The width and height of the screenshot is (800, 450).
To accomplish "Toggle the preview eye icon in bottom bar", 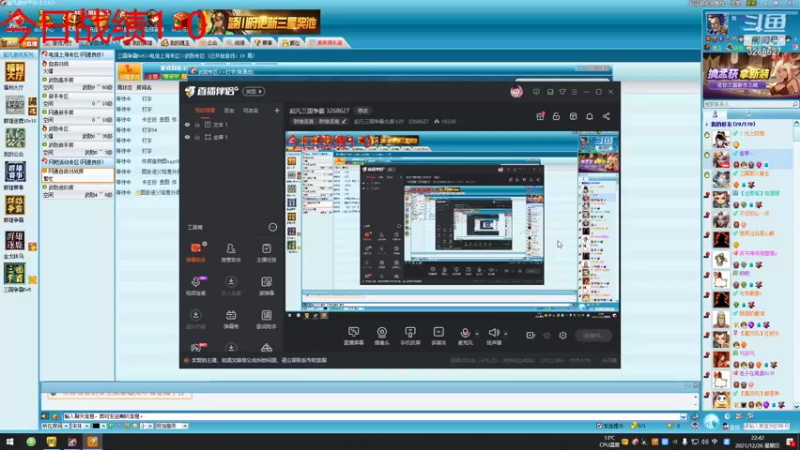I will tap(547, 335).
